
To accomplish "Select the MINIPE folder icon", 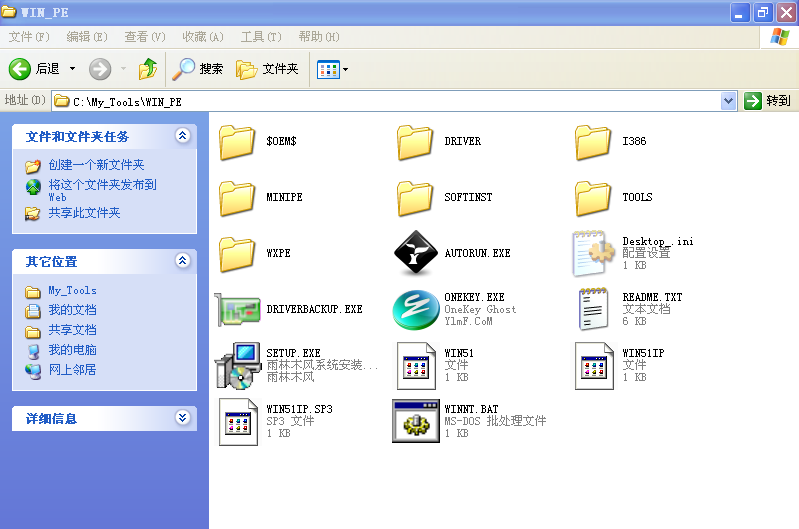I will click(x=237, y=198).
